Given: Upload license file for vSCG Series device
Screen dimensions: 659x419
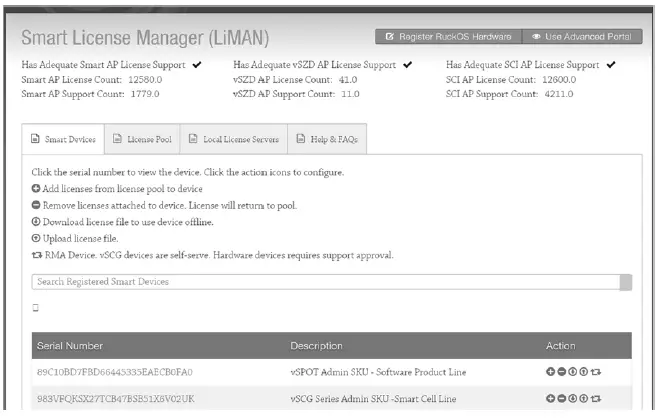Looking at the screenshot, I should [x=584, y=398].
